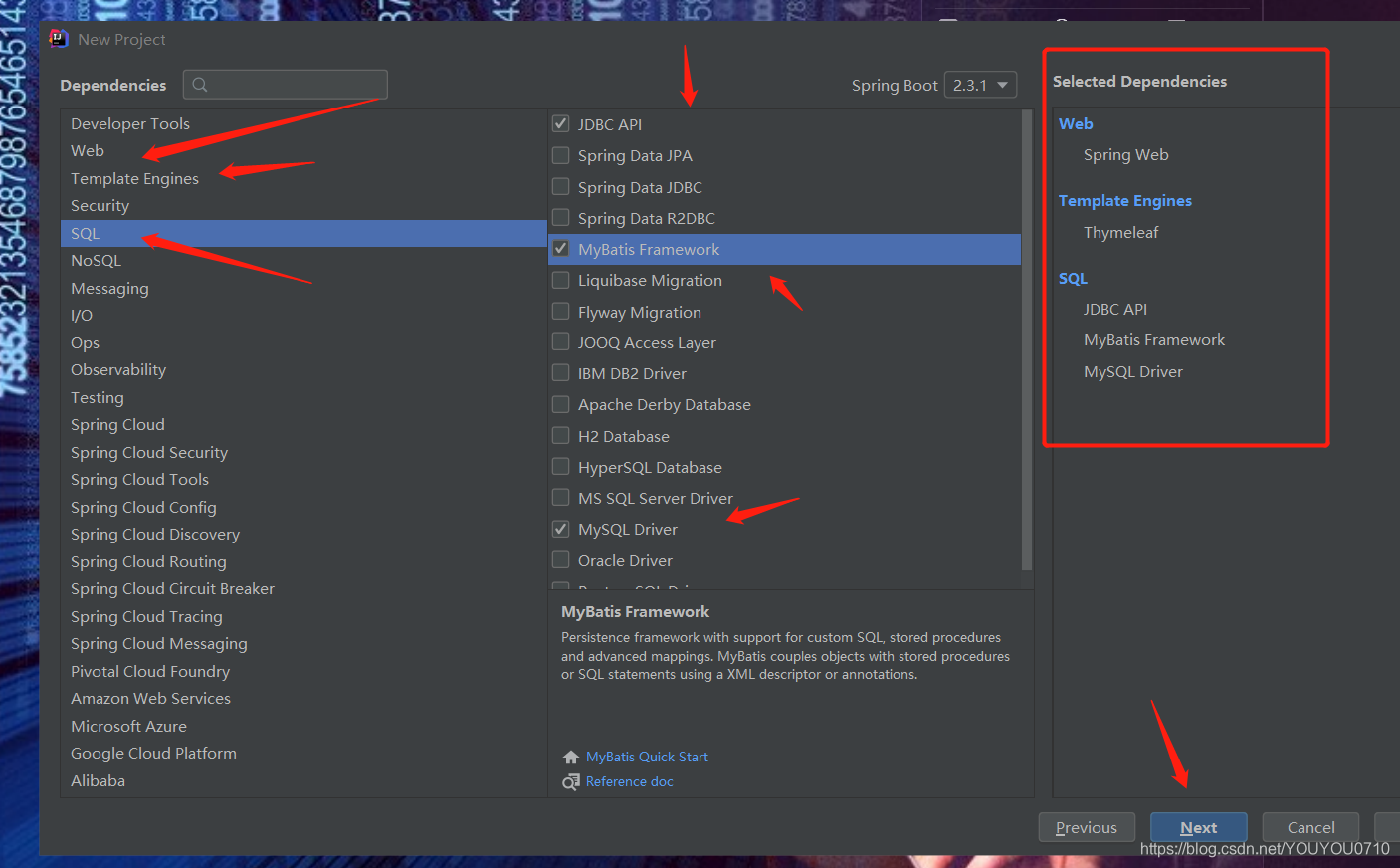Viewport: 1400px width, 868px height.
Task: Check the Flyway Migration option
Action: click(561, 312)
